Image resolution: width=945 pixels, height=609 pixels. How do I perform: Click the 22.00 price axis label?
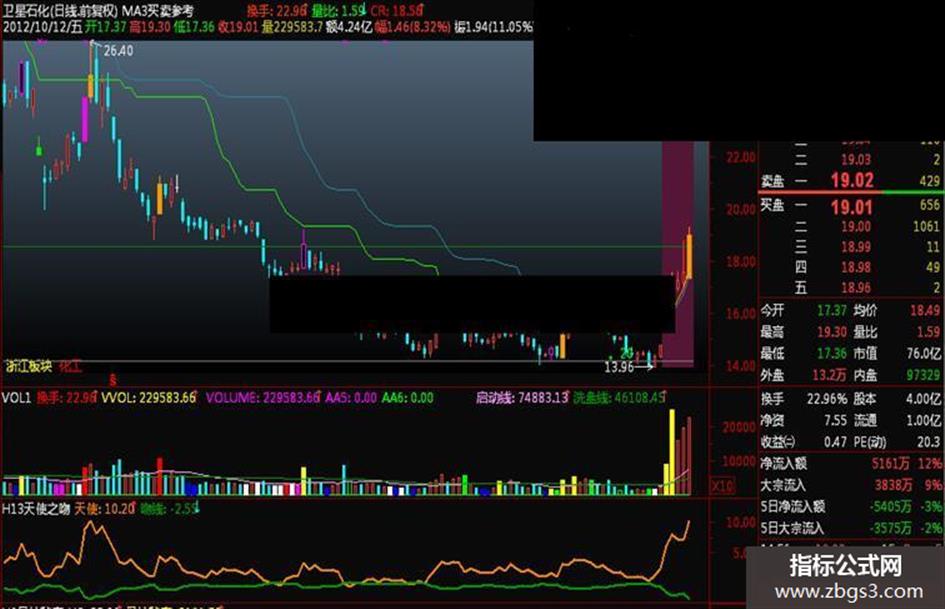[x=740, y=158]
